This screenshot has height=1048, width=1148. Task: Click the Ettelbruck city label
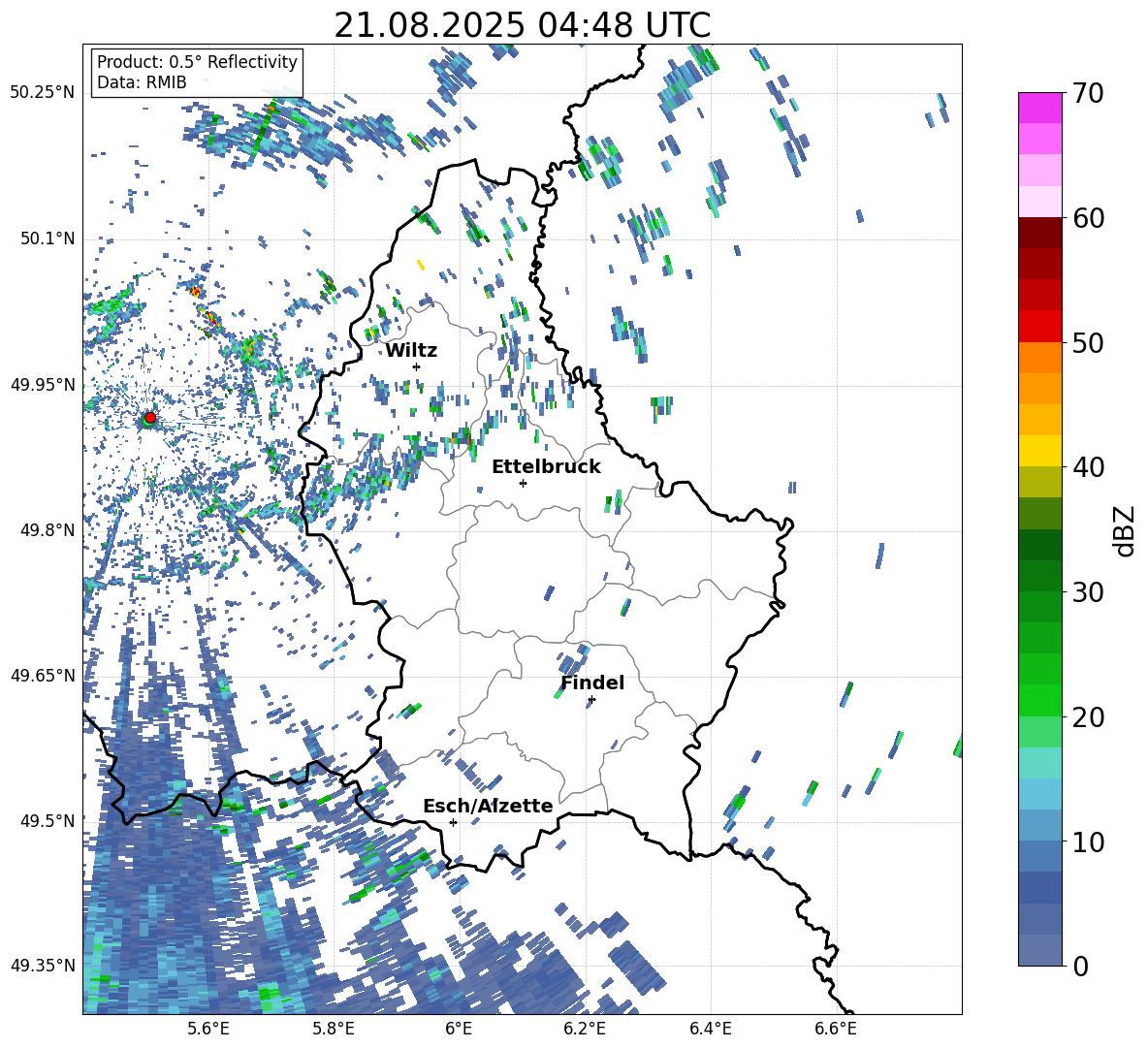click(546, 467)
